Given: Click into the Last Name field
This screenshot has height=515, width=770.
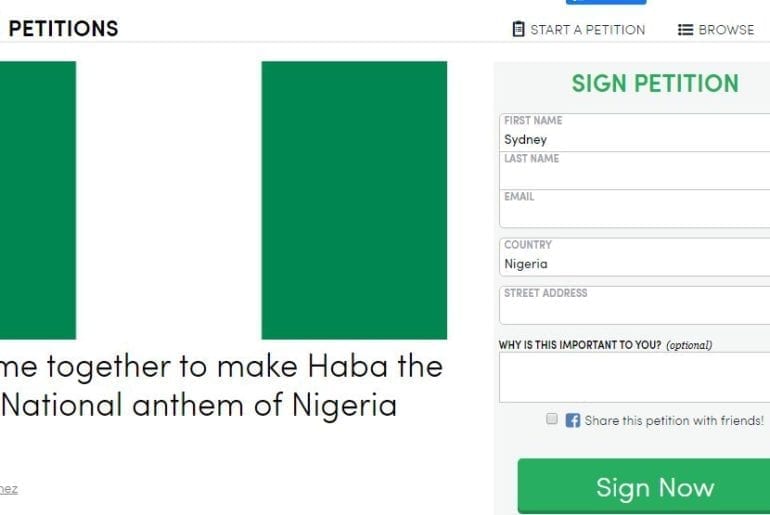Looking at the screenshot, I should click(x=636, y=172).
